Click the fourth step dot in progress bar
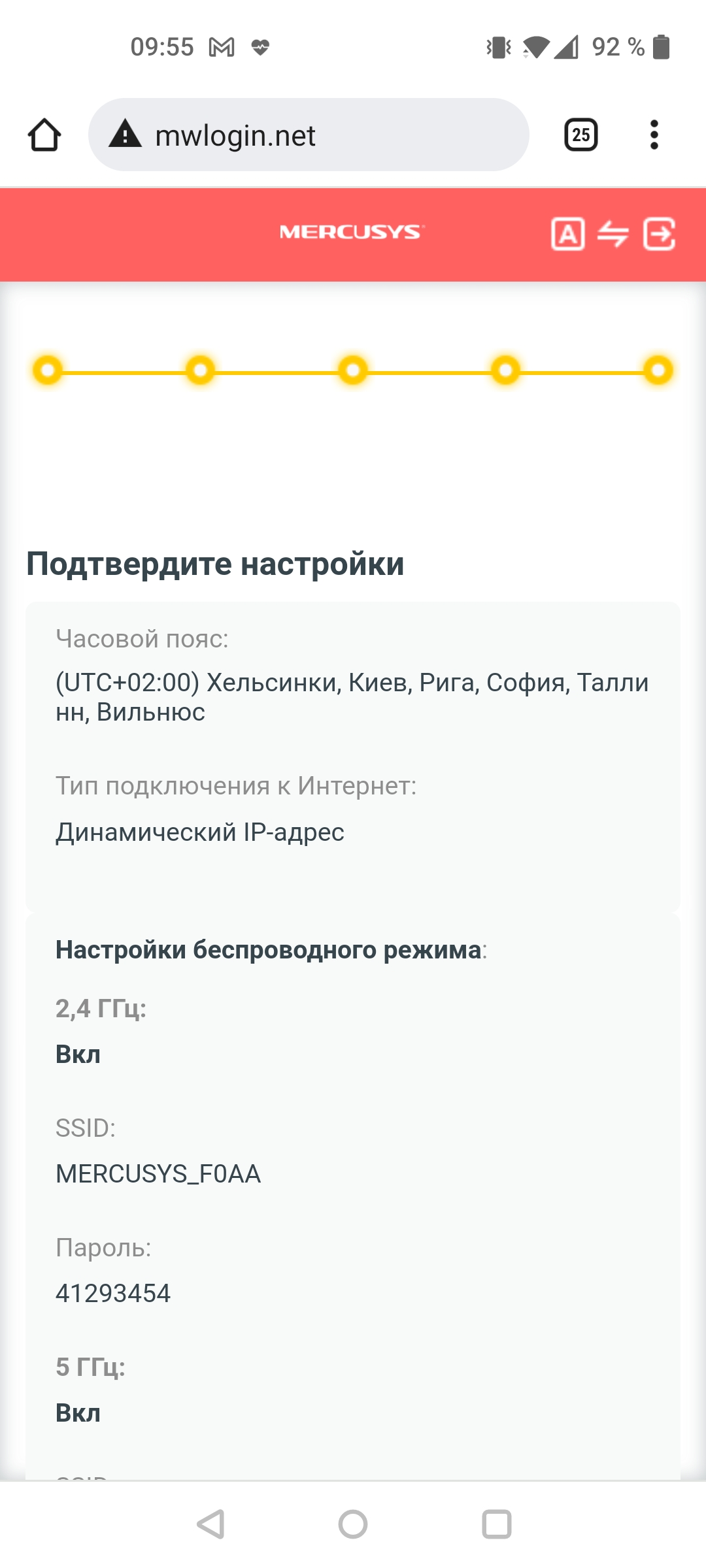This screenshot has width=706, height=1568. tap(505, 370)
